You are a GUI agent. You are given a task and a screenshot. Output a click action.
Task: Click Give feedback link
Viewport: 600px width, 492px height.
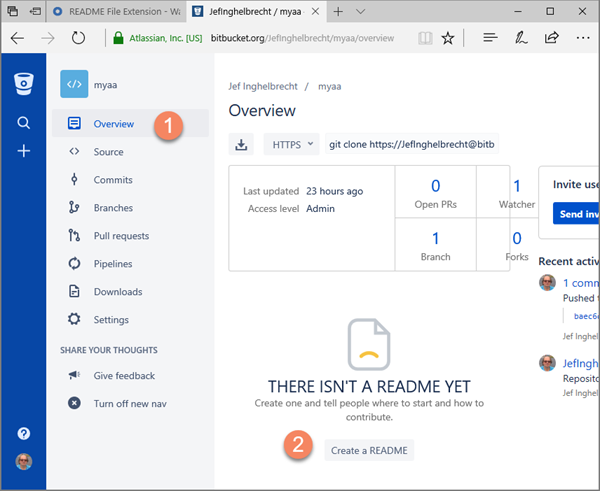pos(124,375)
